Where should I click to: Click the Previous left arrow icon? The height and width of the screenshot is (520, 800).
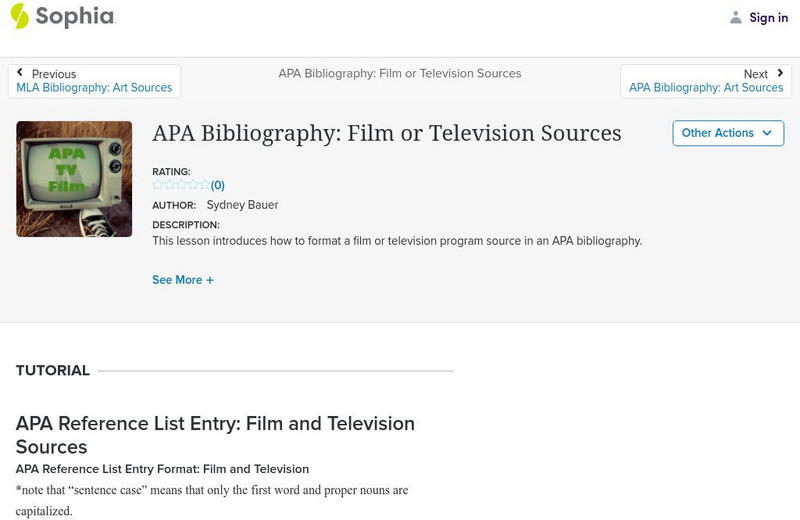click(20, 73)
